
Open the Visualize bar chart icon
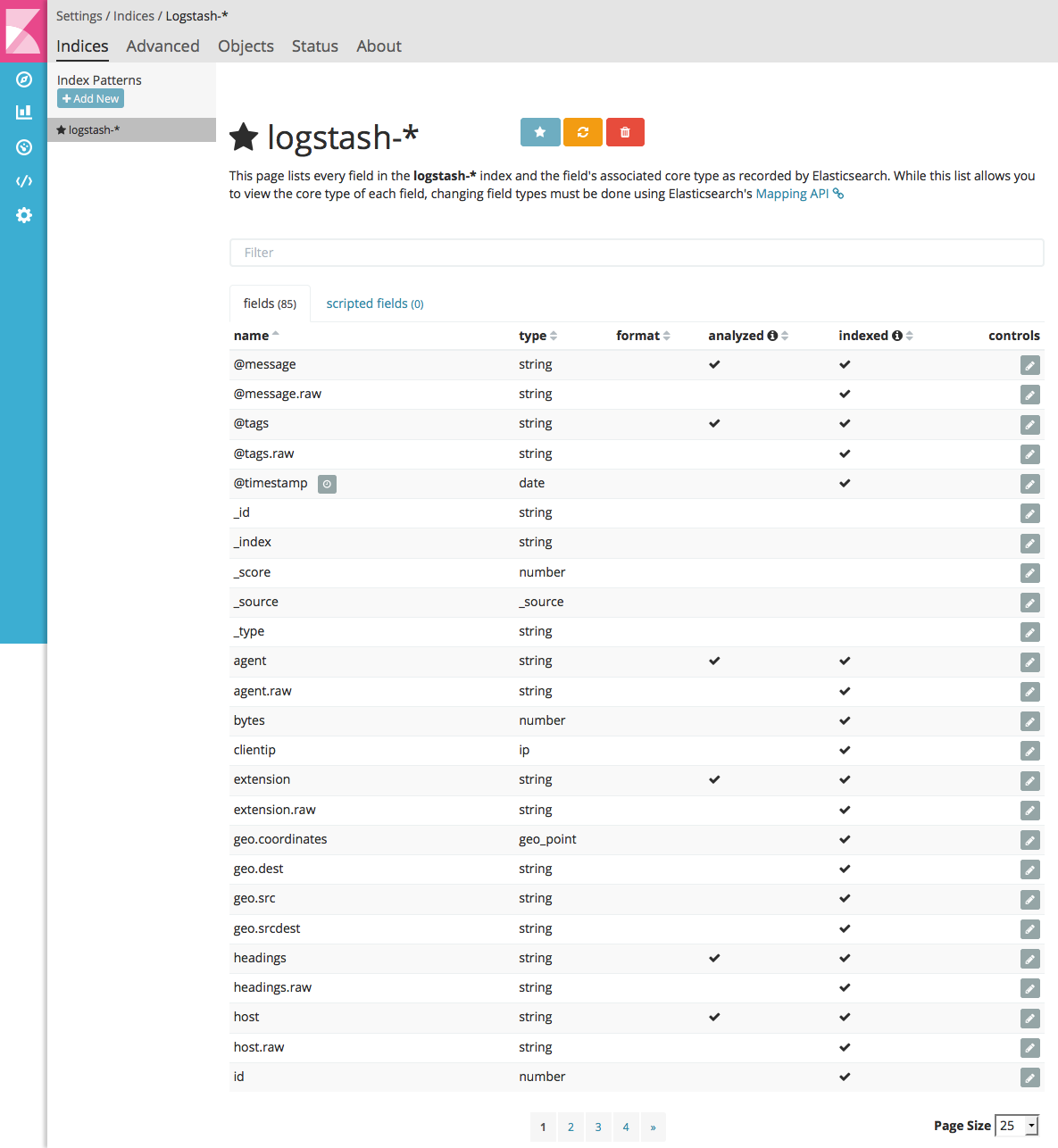tap(24, 112)
